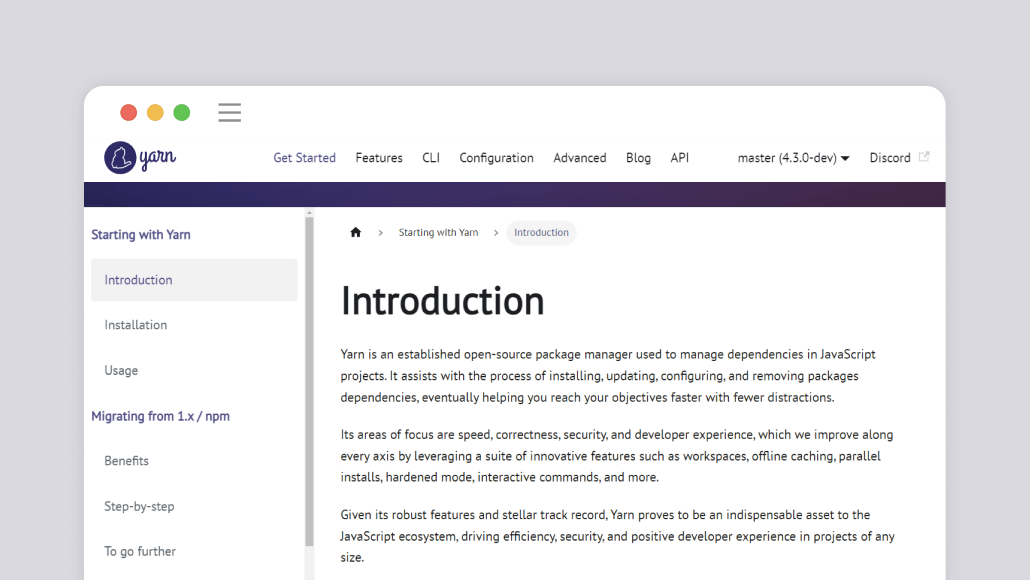Select the Advanced nav item
1030x580 pixels.
pos(579,158)
